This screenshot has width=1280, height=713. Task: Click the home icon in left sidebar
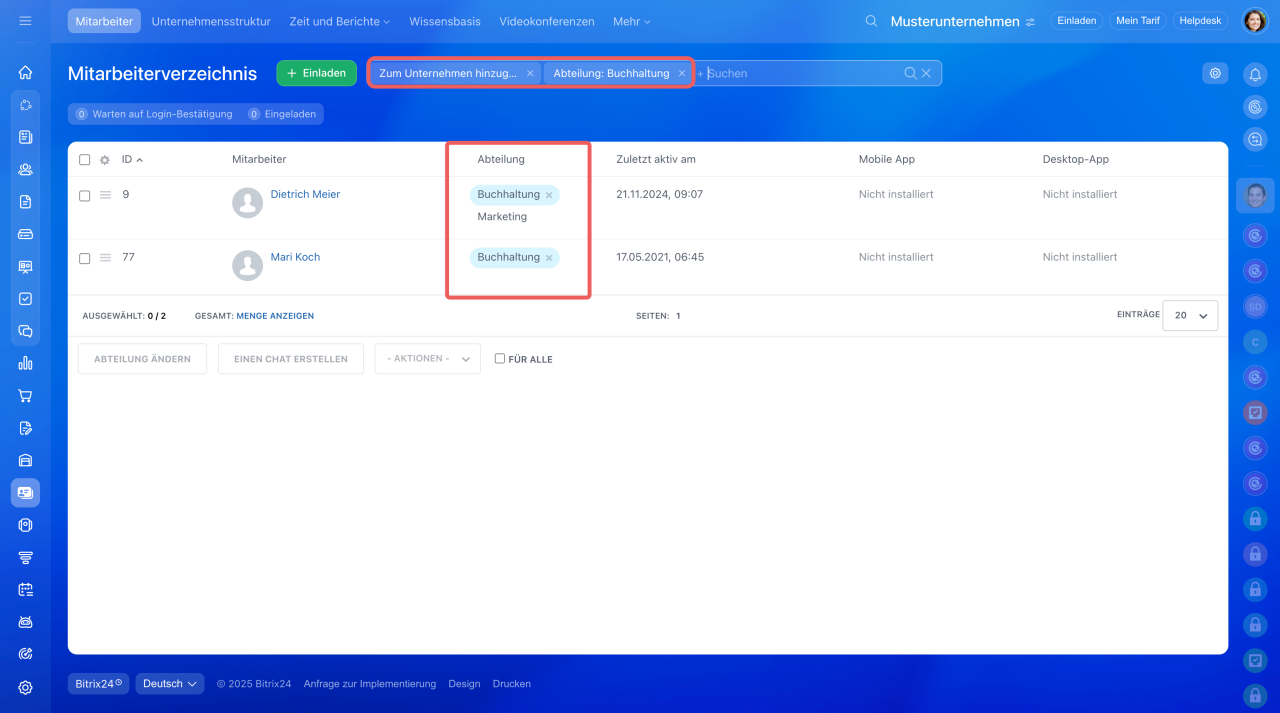[x=25, y=72]
